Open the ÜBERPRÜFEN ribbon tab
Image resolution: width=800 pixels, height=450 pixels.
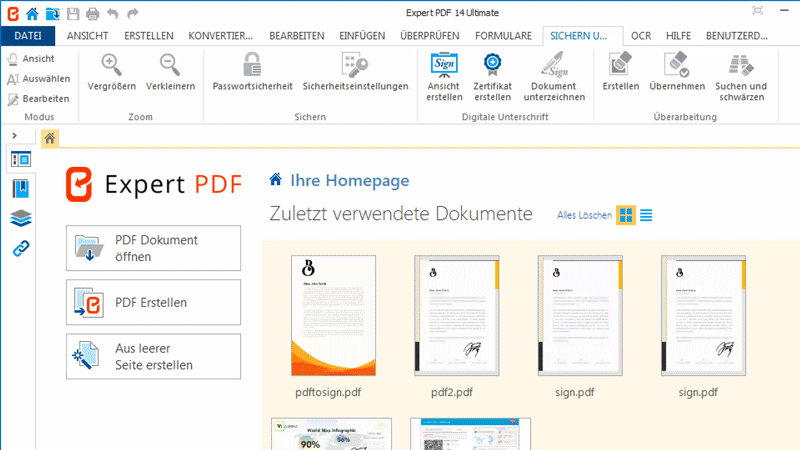coord(430,36)
